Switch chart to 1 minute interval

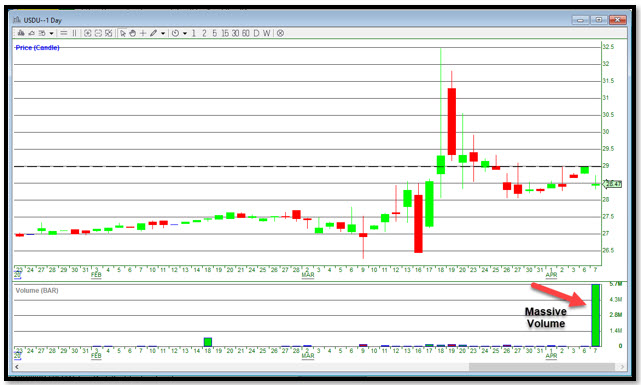194,34
